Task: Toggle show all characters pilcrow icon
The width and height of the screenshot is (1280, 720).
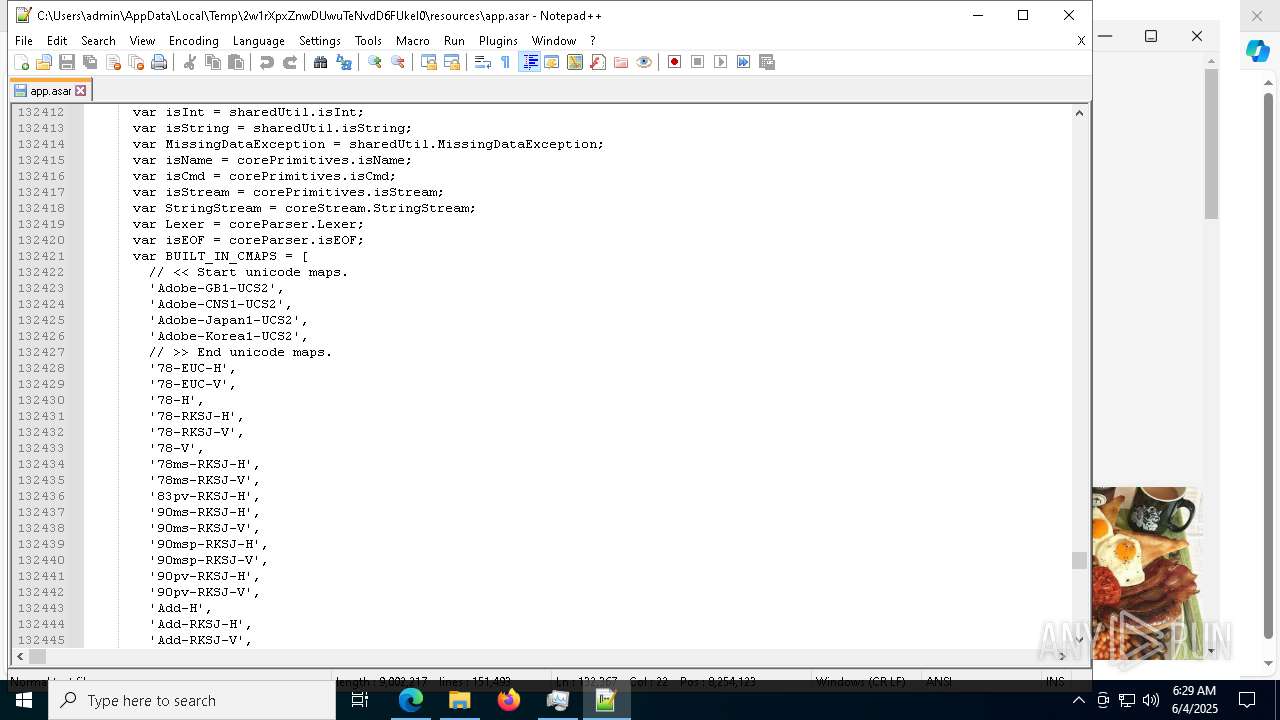Action: click(x=506, y=62)
